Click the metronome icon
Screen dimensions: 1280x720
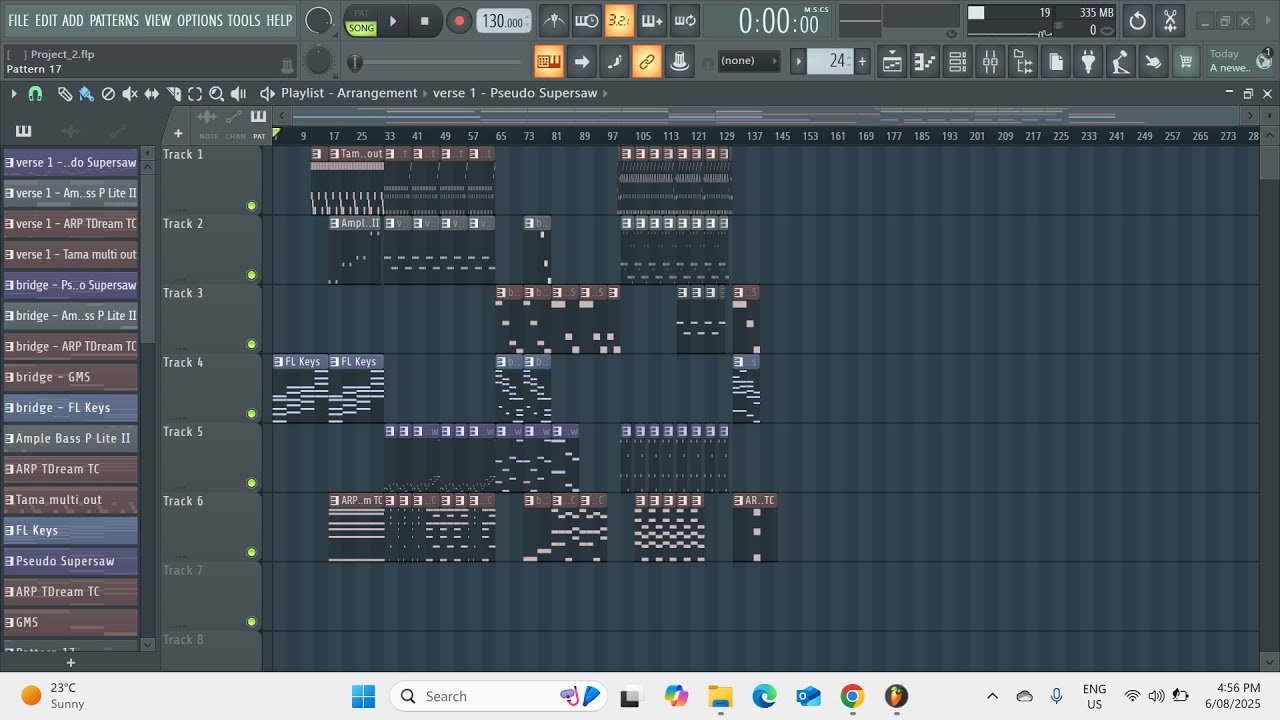554,20
